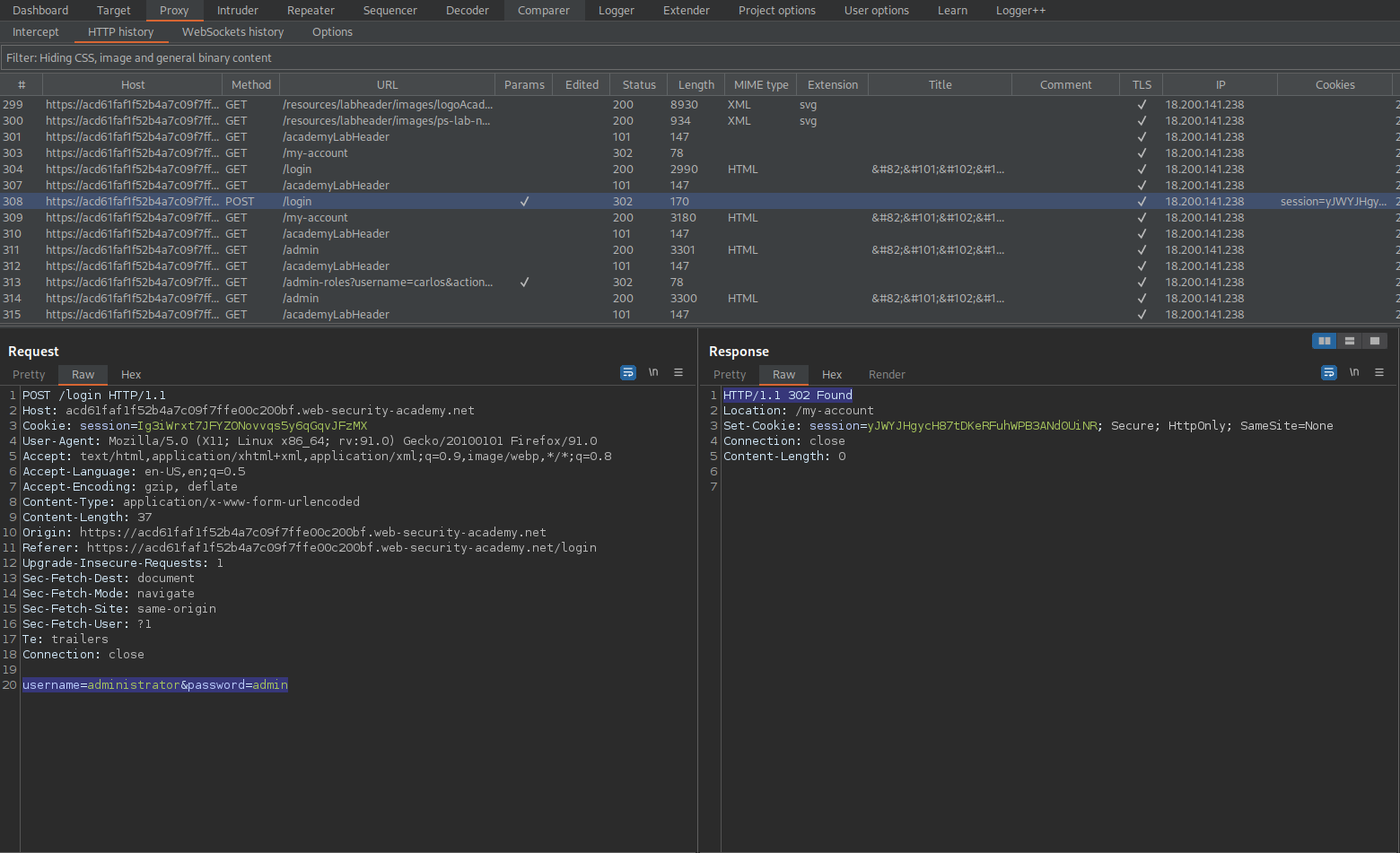Sort history by the MIME type column

click(761, 85)
